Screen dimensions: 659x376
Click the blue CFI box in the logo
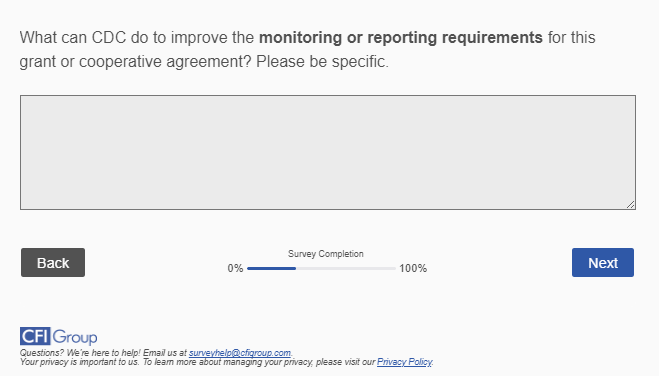pos(35,336)
